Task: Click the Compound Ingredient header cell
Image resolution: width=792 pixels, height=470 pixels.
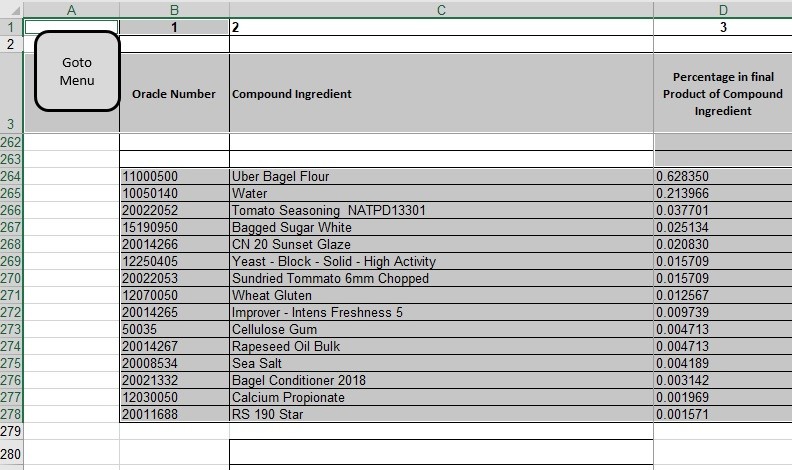Action: 441,93
